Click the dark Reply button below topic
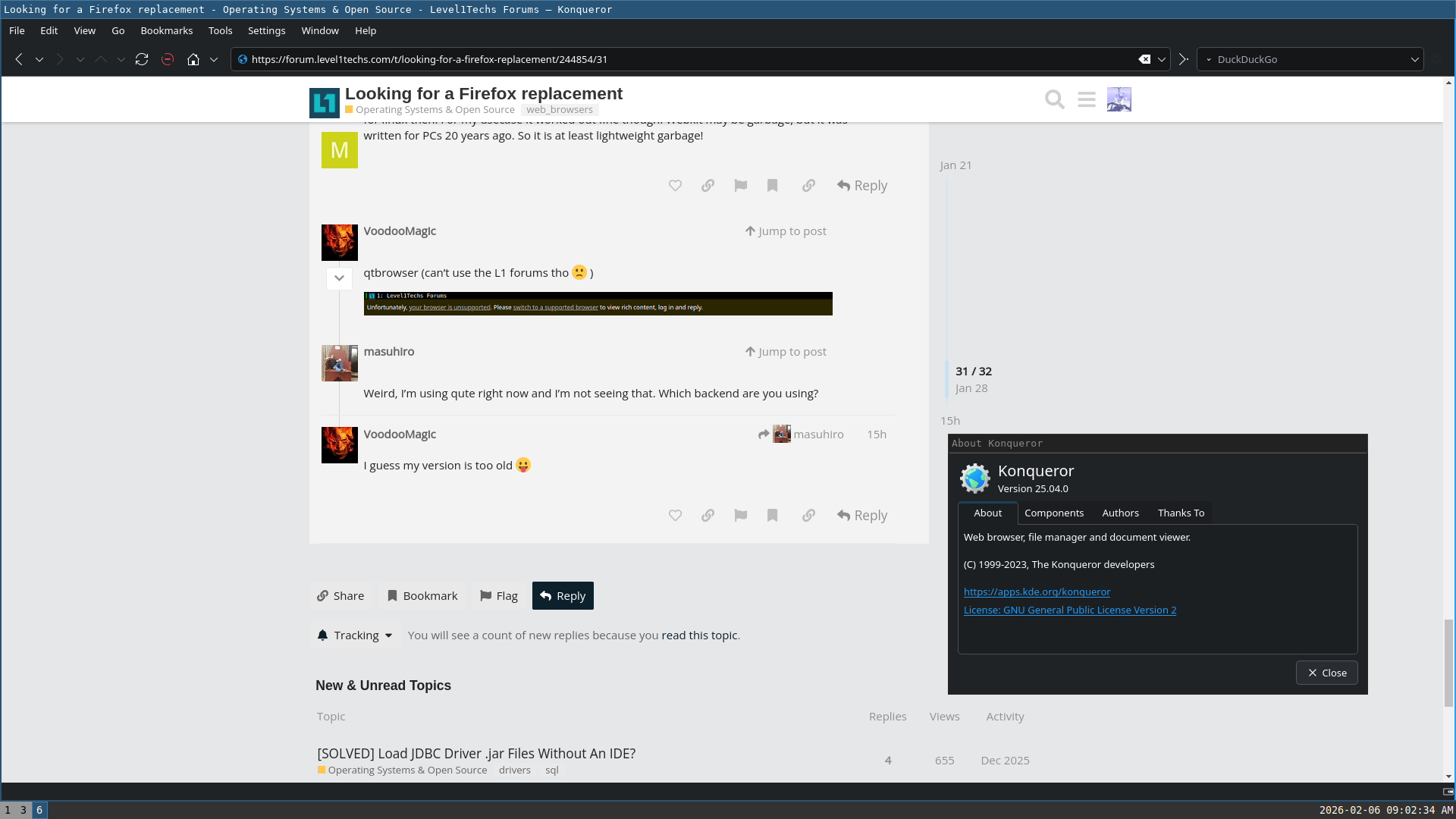 [563, 596]
